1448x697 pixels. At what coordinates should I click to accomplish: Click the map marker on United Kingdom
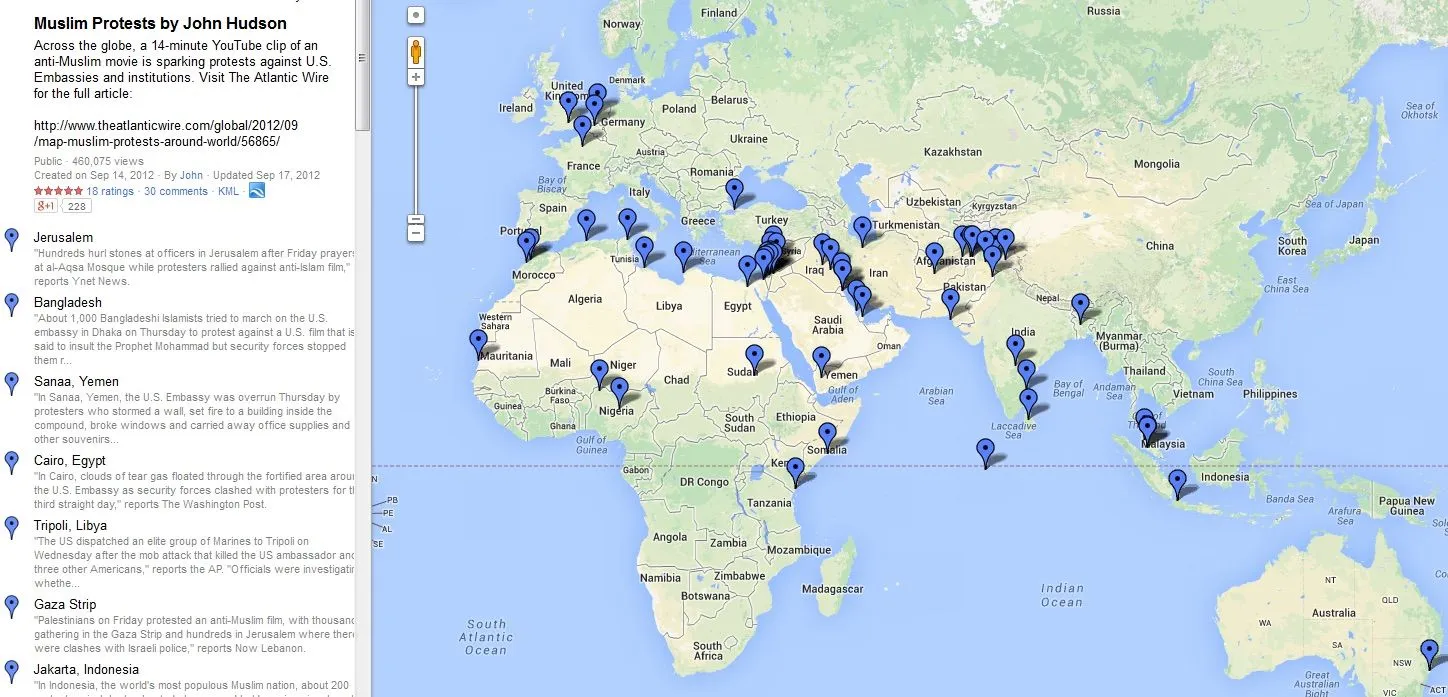(x=569, y=107)
